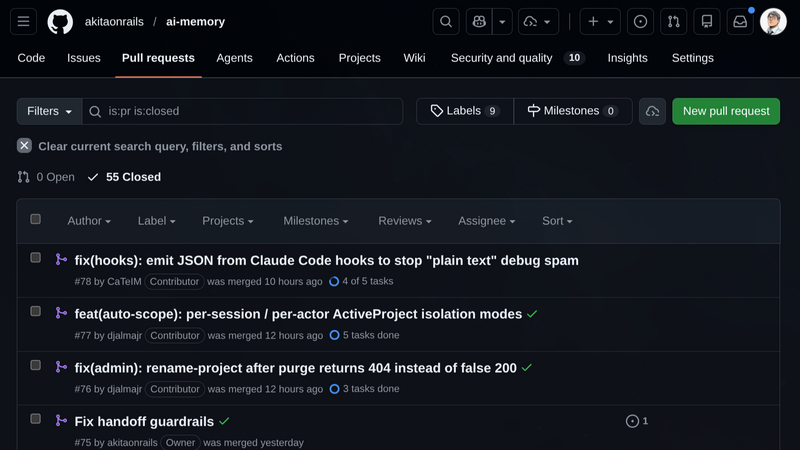Image resolution: width=800 pixels, height=450 pixels.
Task: Check the box for PR #76 fix(admin)
Action: tap(36, 365)
